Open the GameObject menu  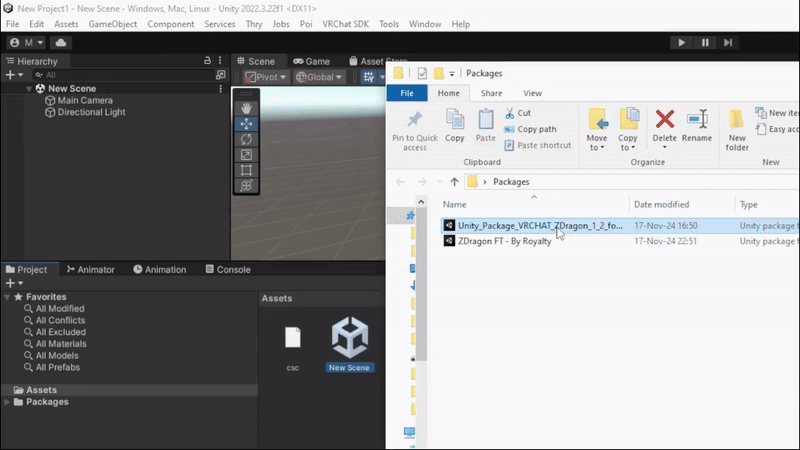[x=113, y=24]
